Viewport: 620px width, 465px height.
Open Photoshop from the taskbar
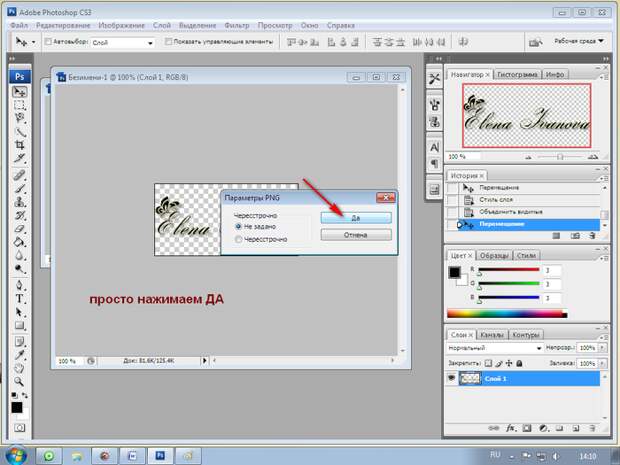(x=160, y=456)
